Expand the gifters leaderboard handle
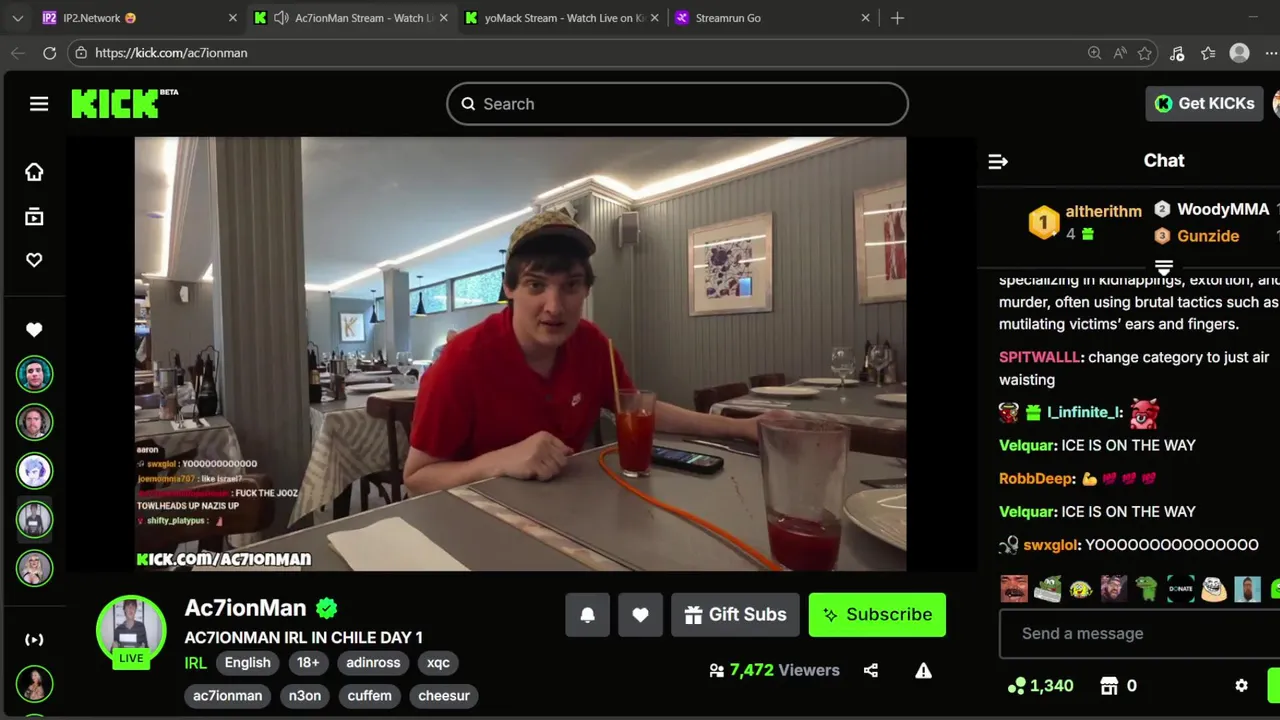 [1164, 267]
